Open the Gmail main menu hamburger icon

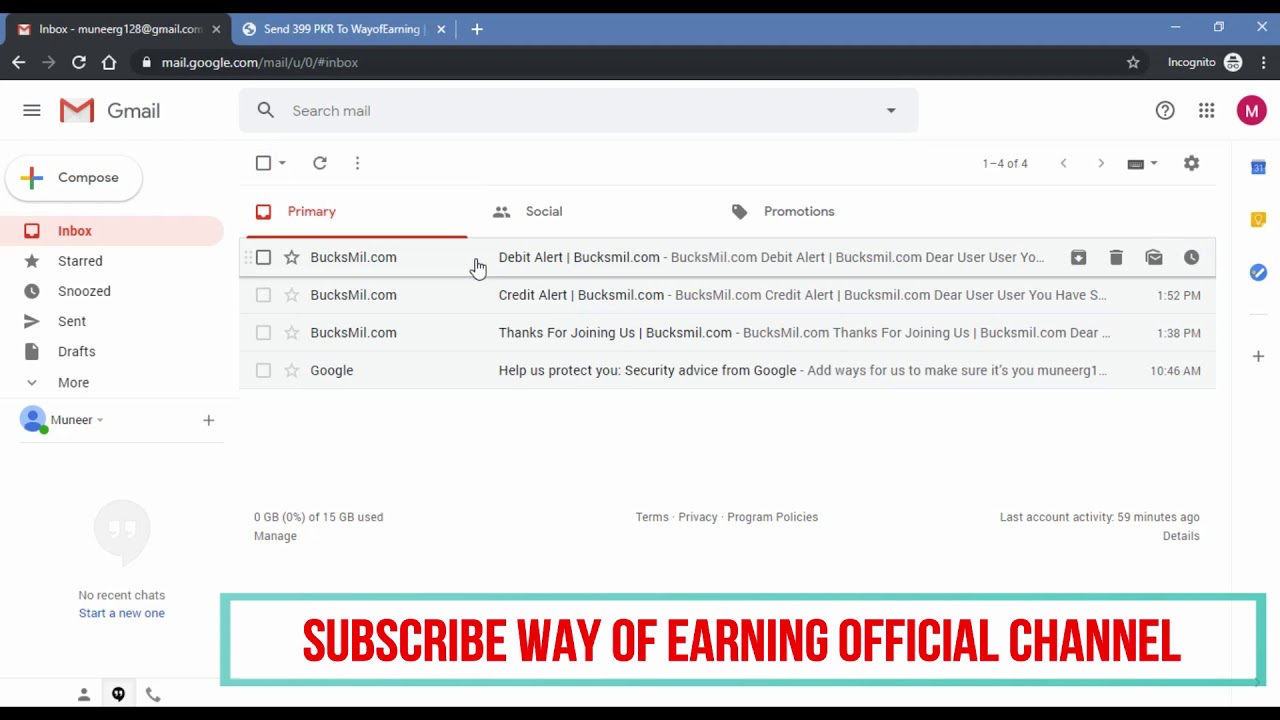[x=32, y=111]
